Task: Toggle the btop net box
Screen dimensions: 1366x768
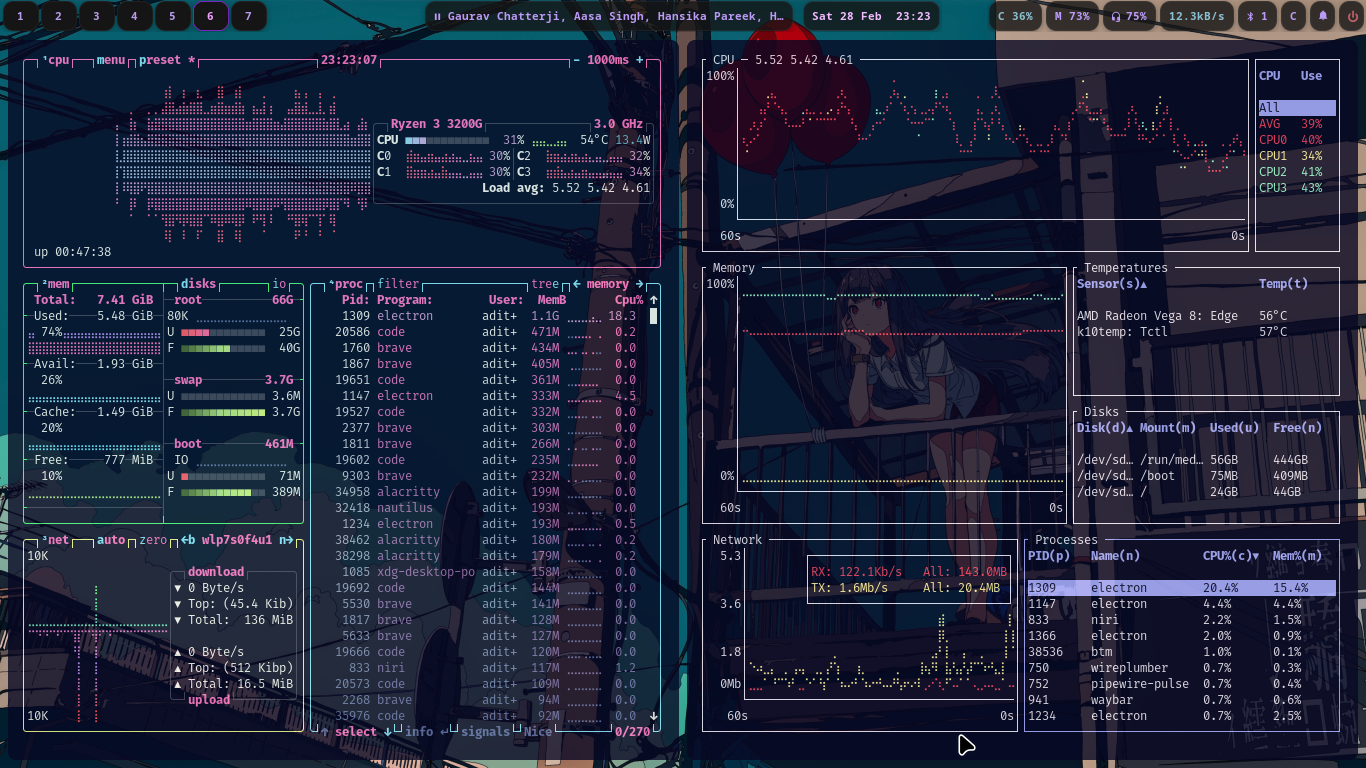Action: (x=57, y=540)
